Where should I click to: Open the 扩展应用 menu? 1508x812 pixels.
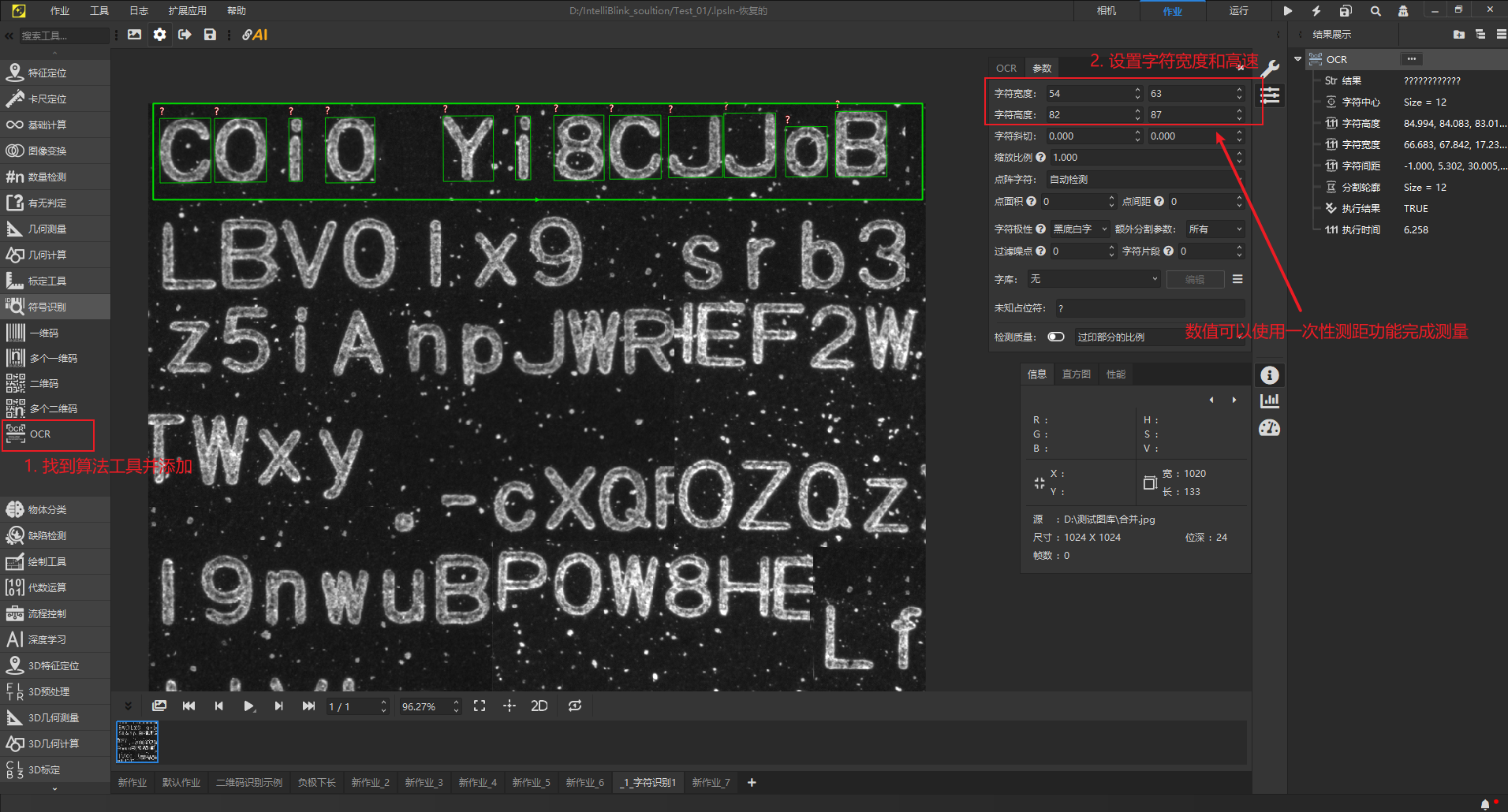point(187,10)
